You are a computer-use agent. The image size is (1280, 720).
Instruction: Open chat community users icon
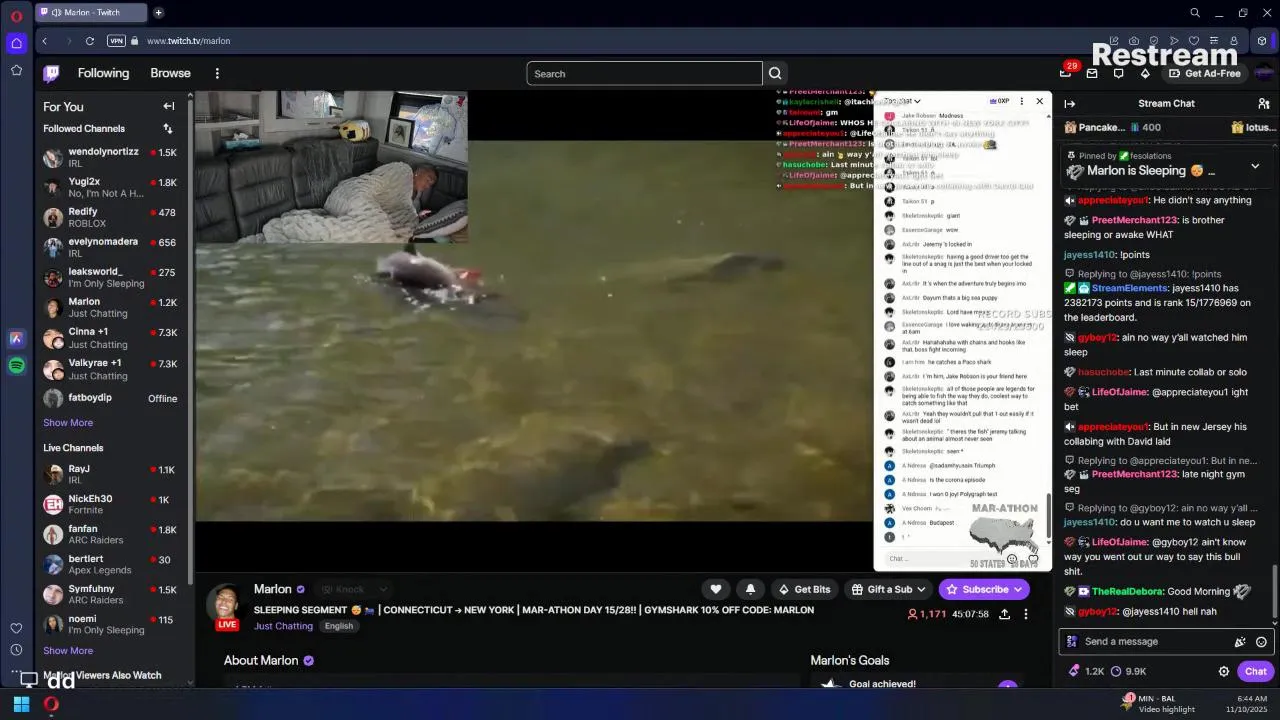click(x=1264, y=103)
